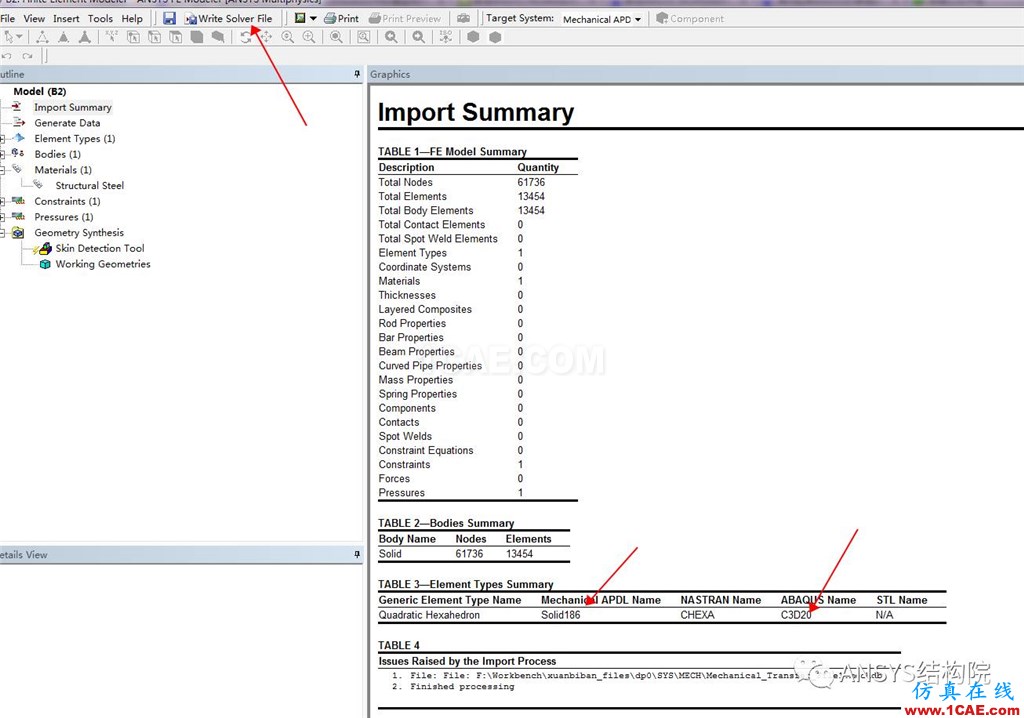Open the Tools menu
1024x718 pixels.
click(100, 18)
